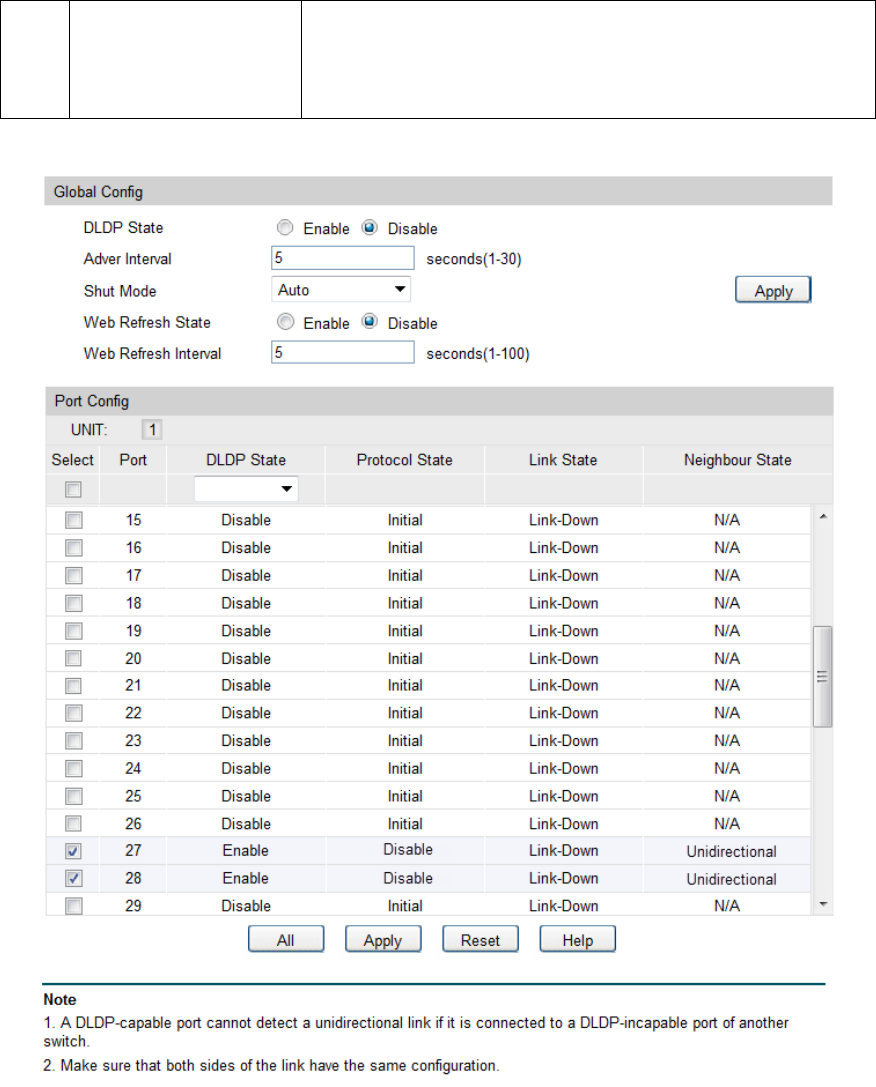This screenshot has height=1087, width=876.
Task: Click Enable DLDP state of port 27
Action: (x=245, y=851)
